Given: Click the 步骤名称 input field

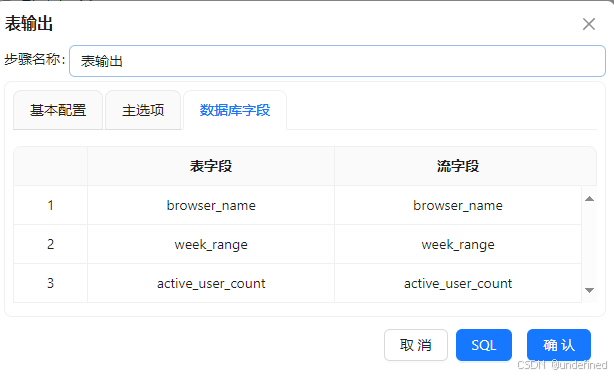Looking at the screenshot, I should coord(337,61).
